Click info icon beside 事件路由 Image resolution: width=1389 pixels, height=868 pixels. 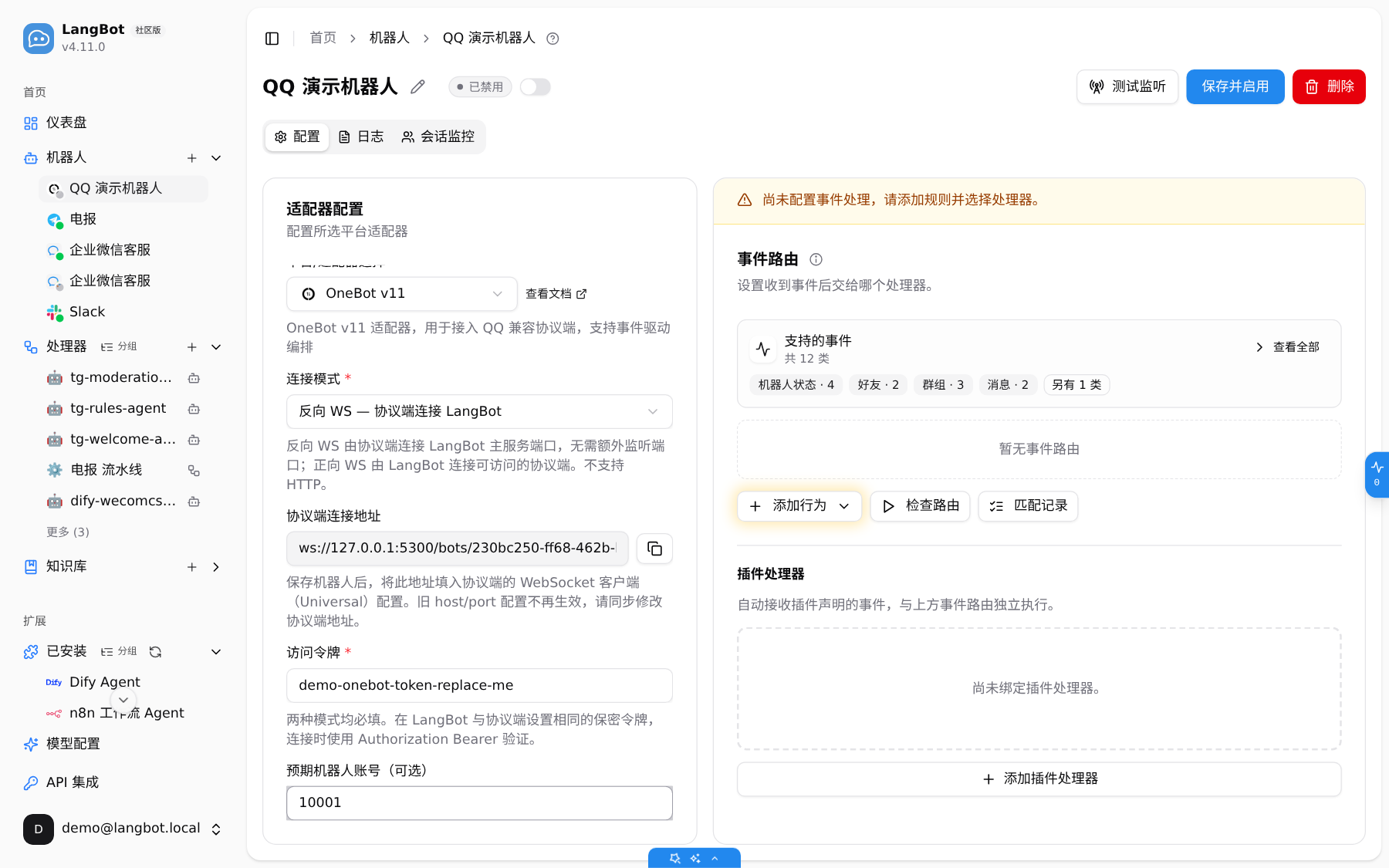[816, 259]
